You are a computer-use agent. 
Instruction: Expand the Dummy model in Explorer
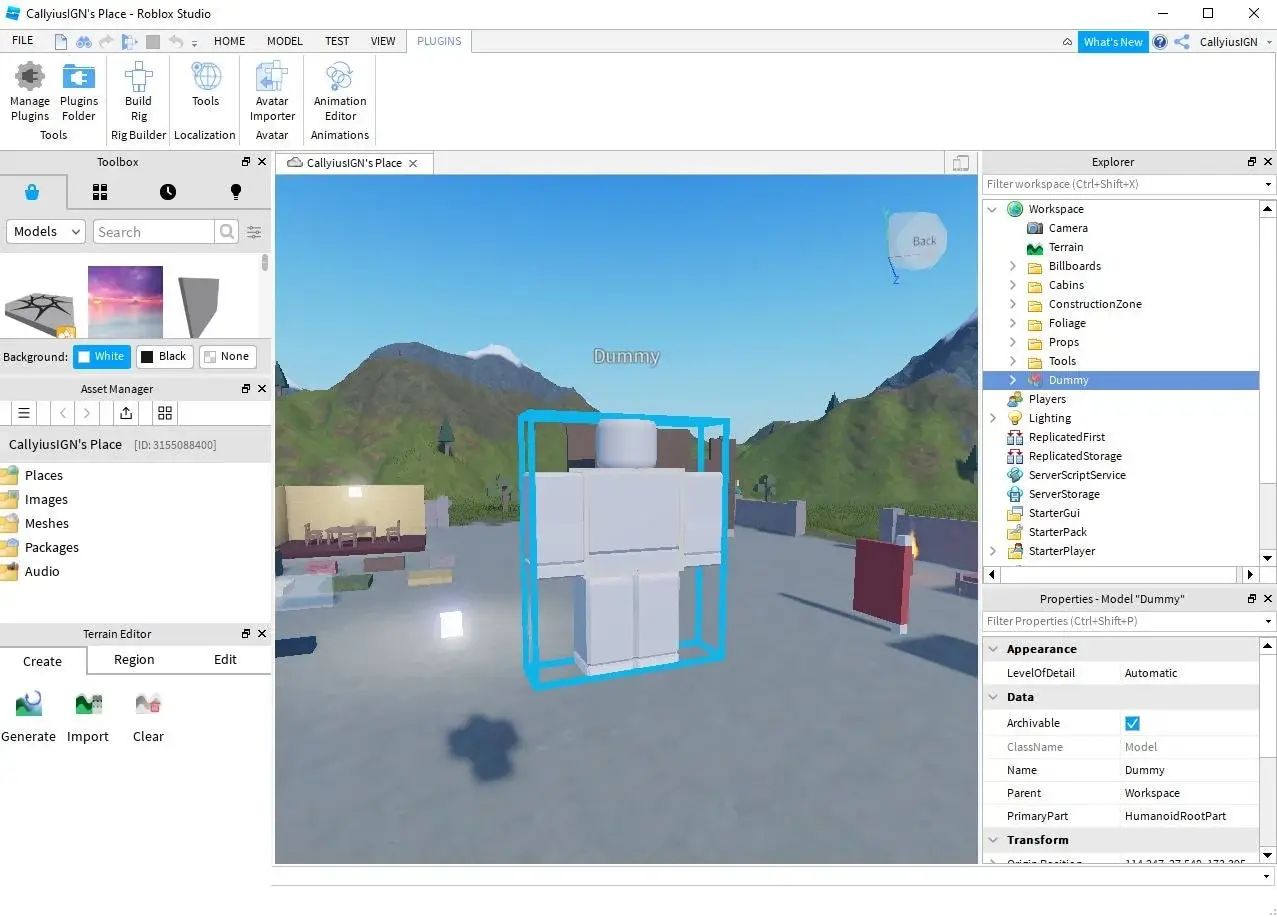[1012, 380]
